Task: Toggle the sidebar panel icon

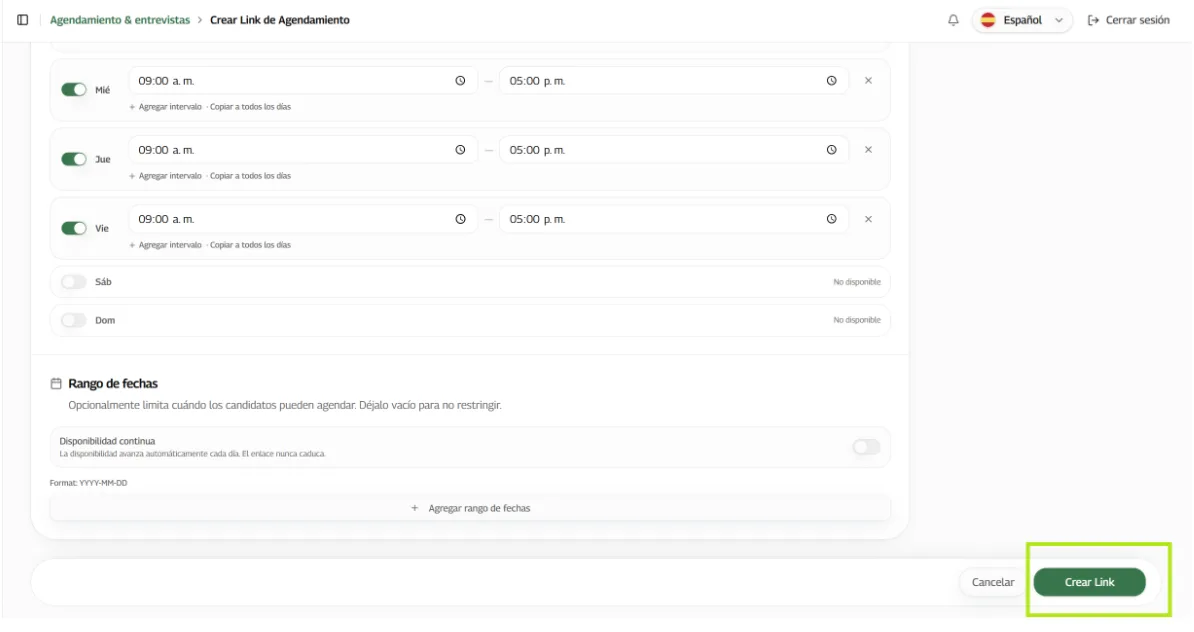Action: tap(23, 20)
